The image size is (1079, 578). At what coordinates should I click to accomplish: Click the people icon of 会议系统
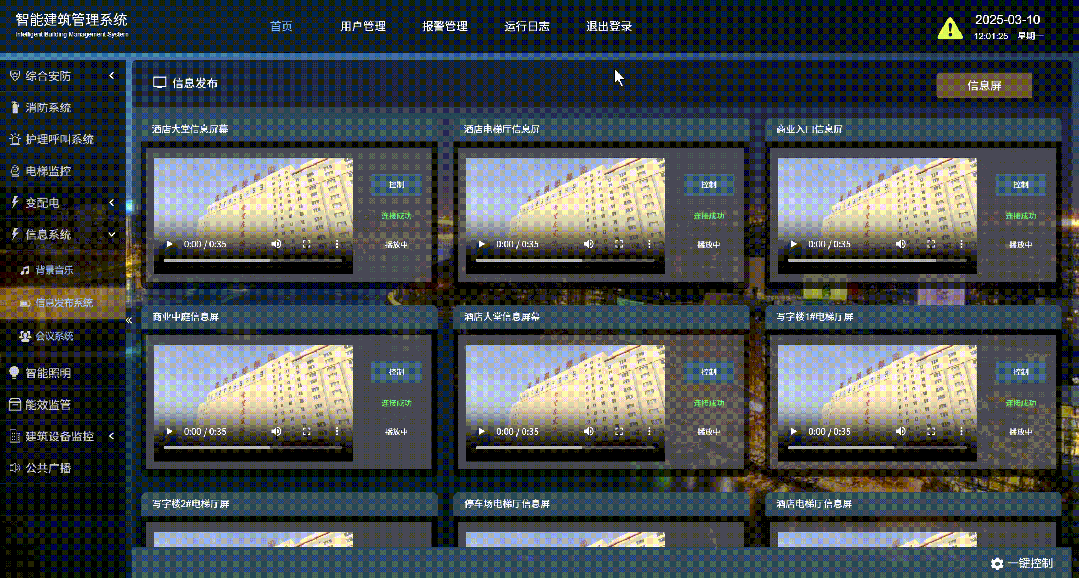(x=25, y=336)
